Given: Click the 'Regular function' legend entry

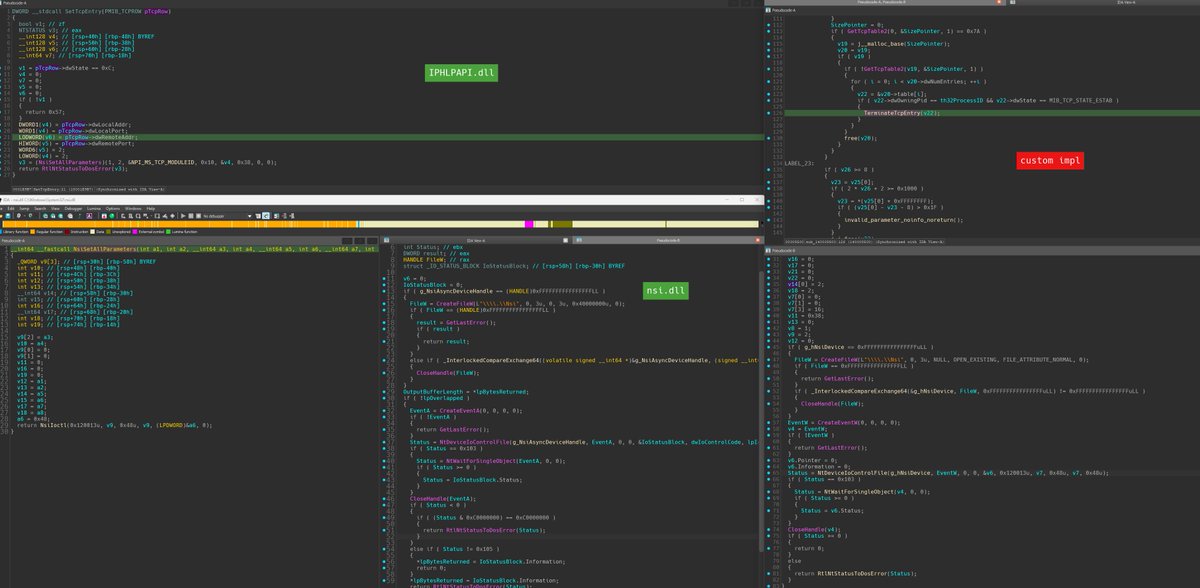Looking at the screenshot, I should click(x=46, y=231).
